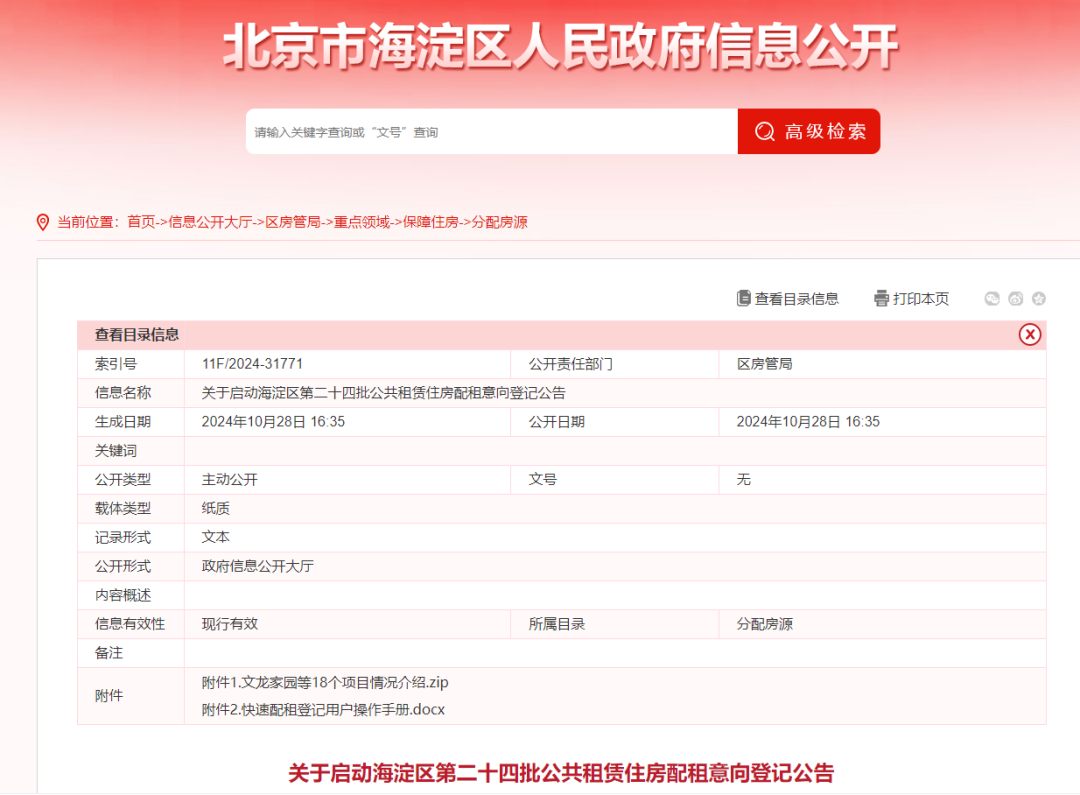This screenshot has width=1080, height=795.
Task: Click the 附件 row label
Action: pyautogui.click(x=109, y=696)
